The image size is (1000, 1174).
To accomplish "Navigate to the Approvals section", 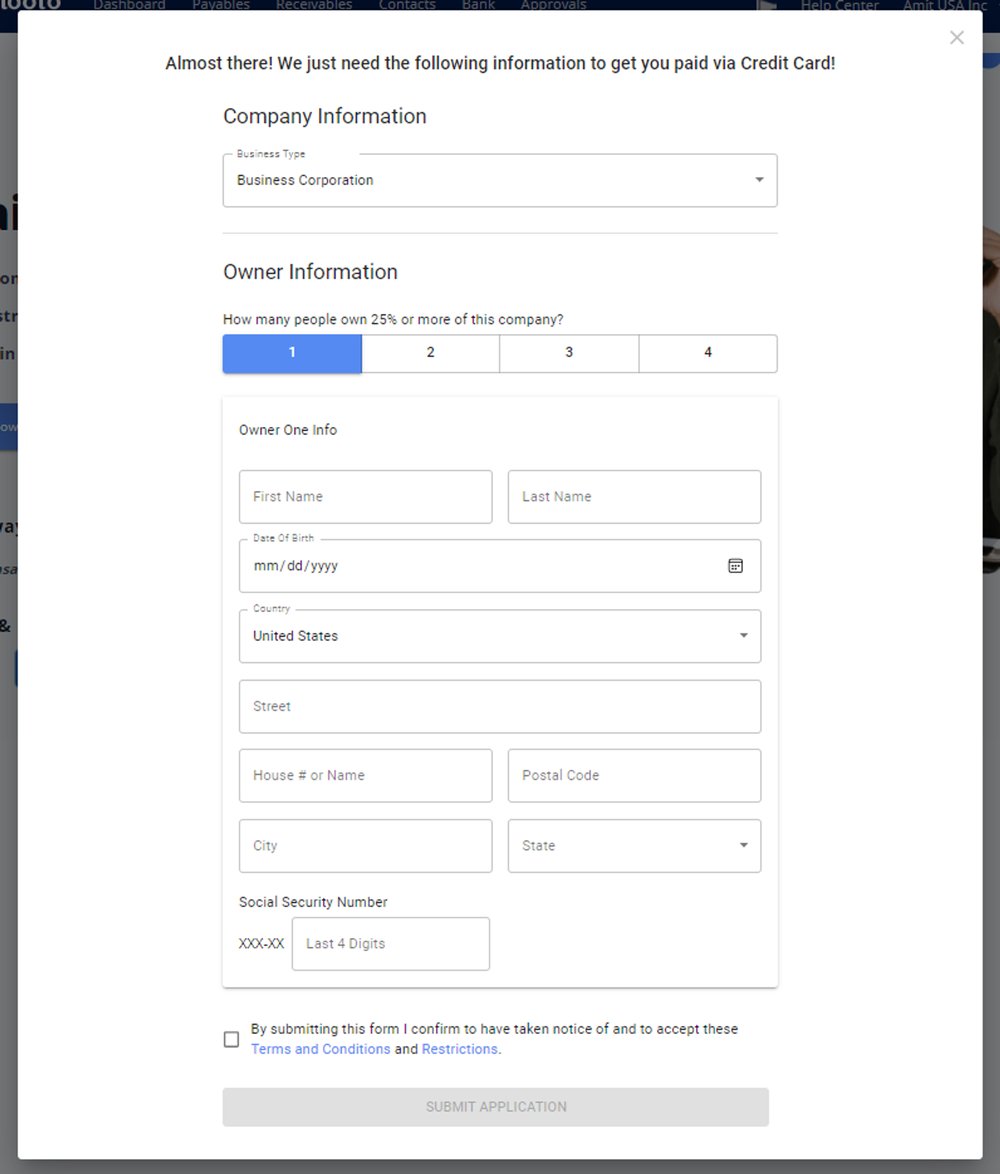I will click(553, 5).
